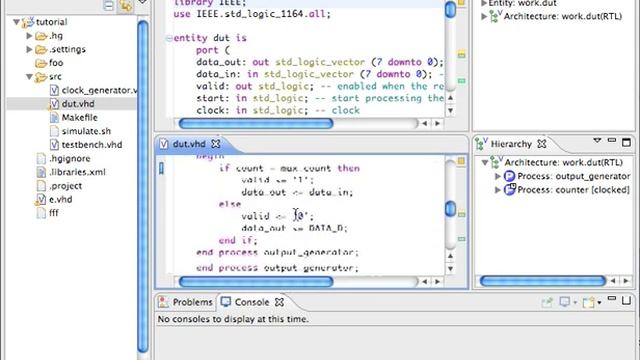Click up arrow of upper editor vertical scrollbar

pyautogui.click(x=450, y=98)
